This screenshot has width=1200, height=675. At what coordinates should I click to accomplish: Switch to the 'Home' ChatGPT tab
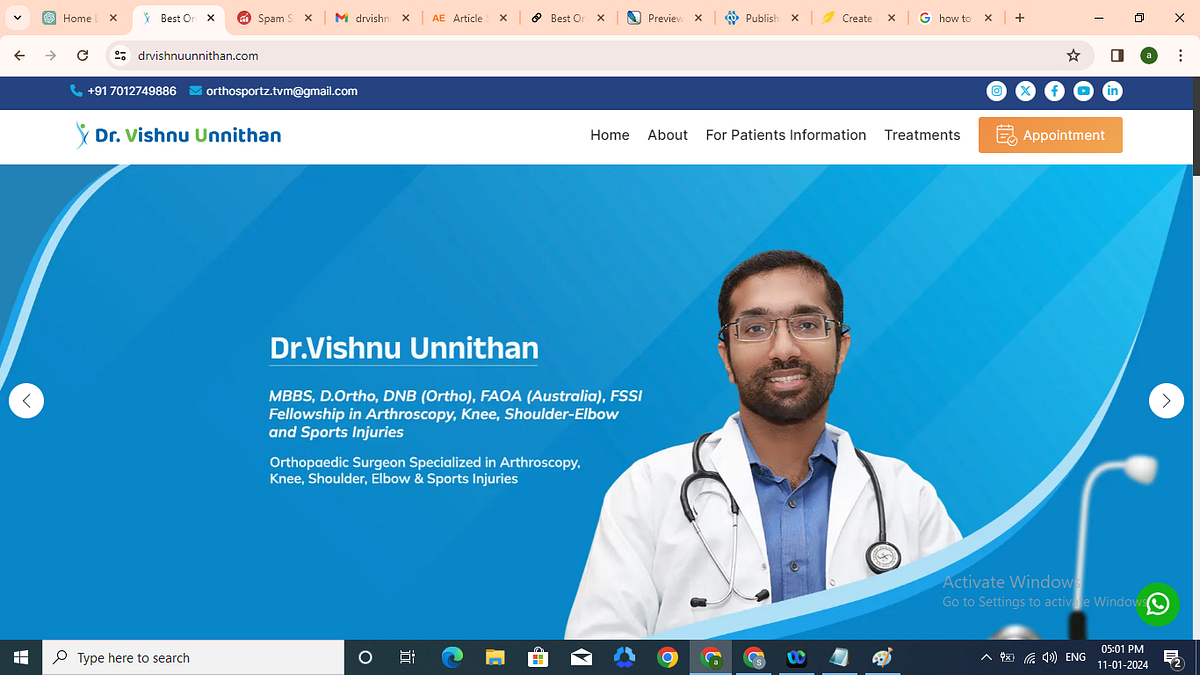pos(77,18)
